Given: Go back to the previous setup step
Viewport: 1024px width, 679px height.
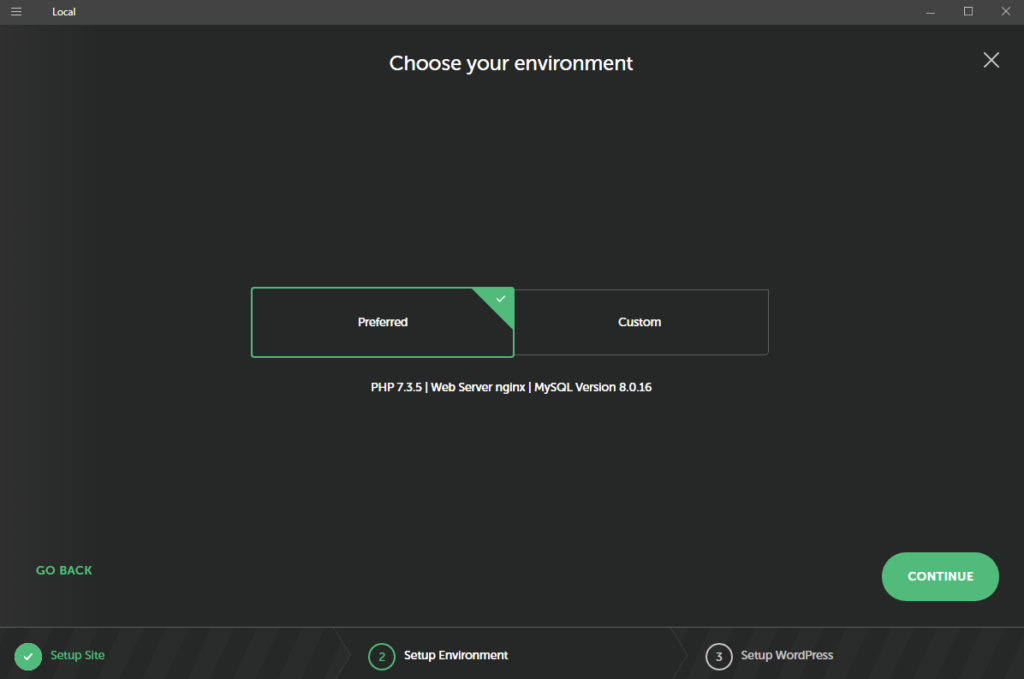Looking at the screenshot, I should pyautogui.click(x=64, y=570).
